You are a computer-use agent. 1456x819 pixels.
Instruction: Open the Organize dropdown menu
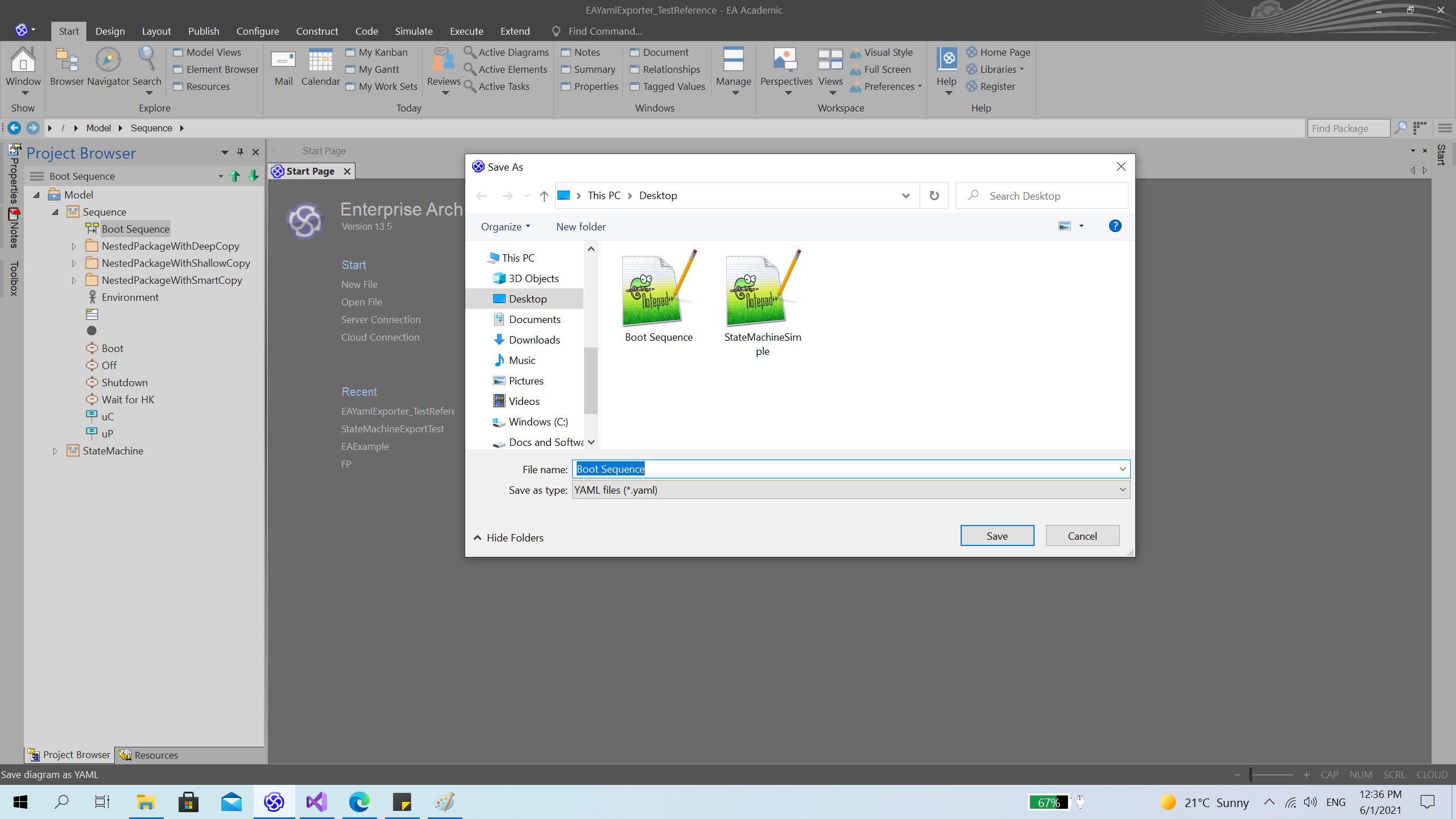[x=506, y=227]
